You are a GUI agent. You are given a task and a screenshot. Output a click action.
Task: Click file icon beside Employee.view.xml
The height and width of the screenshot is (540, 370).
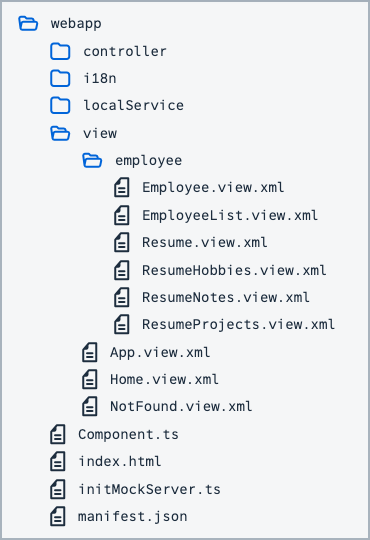point(122,187)
